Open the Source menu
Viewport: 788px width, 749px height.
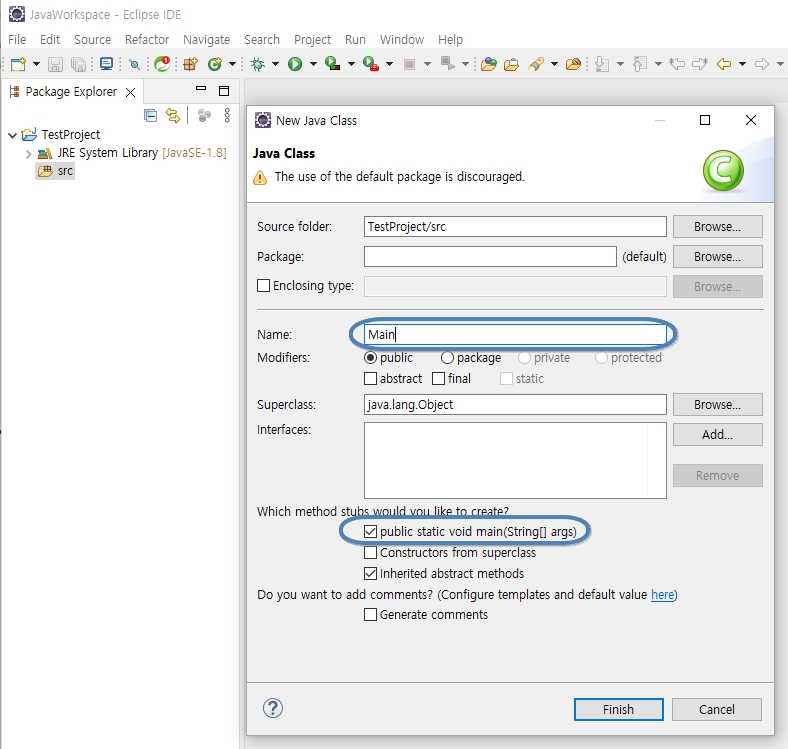(92, 40)
